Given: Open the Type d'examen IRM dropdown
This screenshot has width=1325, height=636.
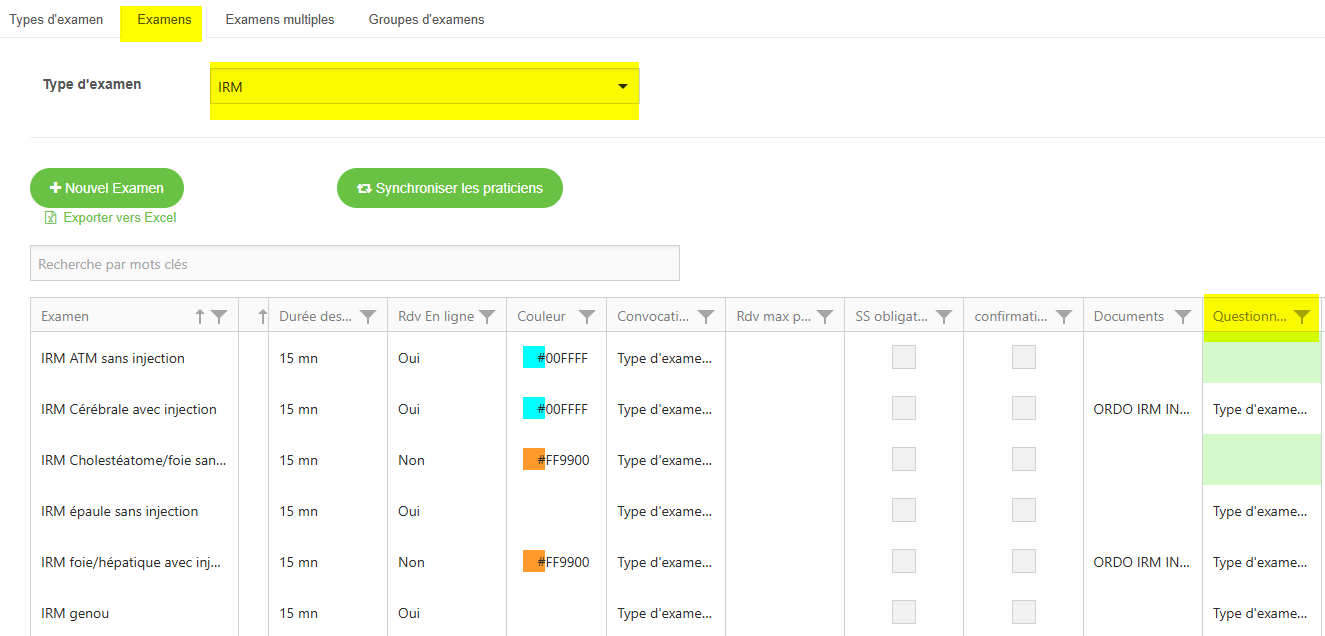Looking at the screenshot, I should click(424, 87).
